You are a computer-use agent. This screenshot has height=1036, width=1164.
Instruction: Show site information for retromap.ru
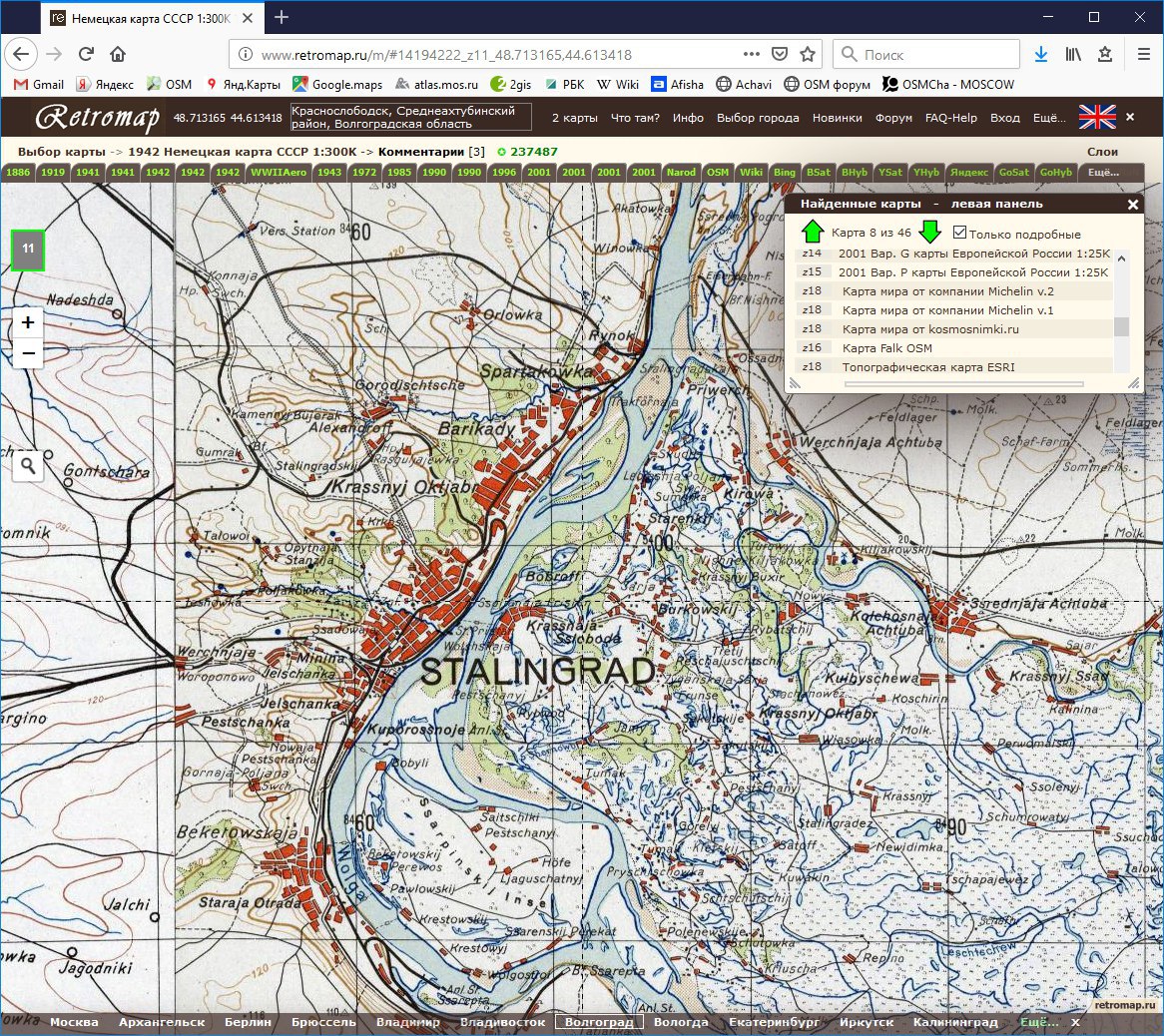245,54
